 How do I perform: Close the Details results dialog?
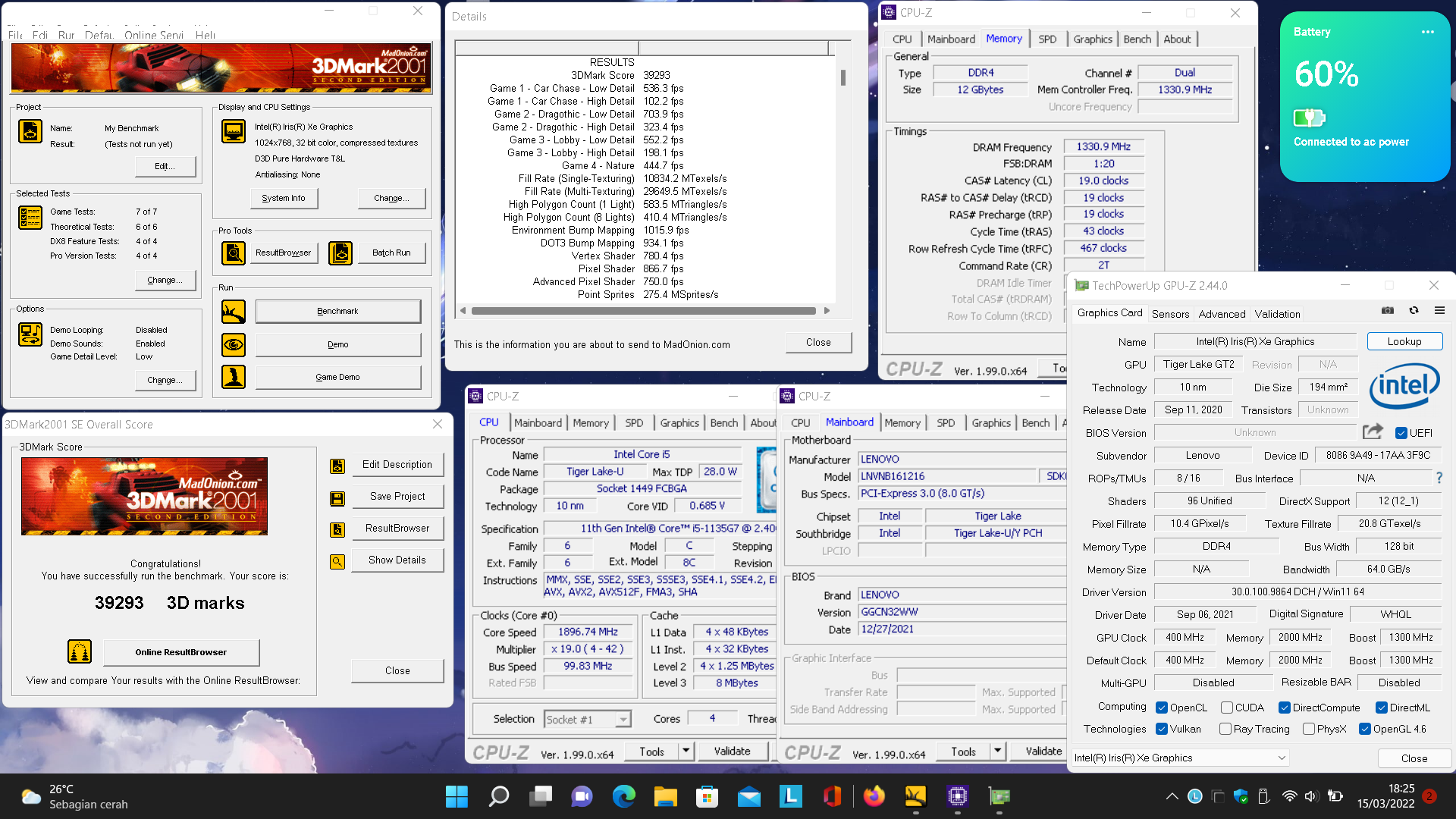(x=818, y=342)
